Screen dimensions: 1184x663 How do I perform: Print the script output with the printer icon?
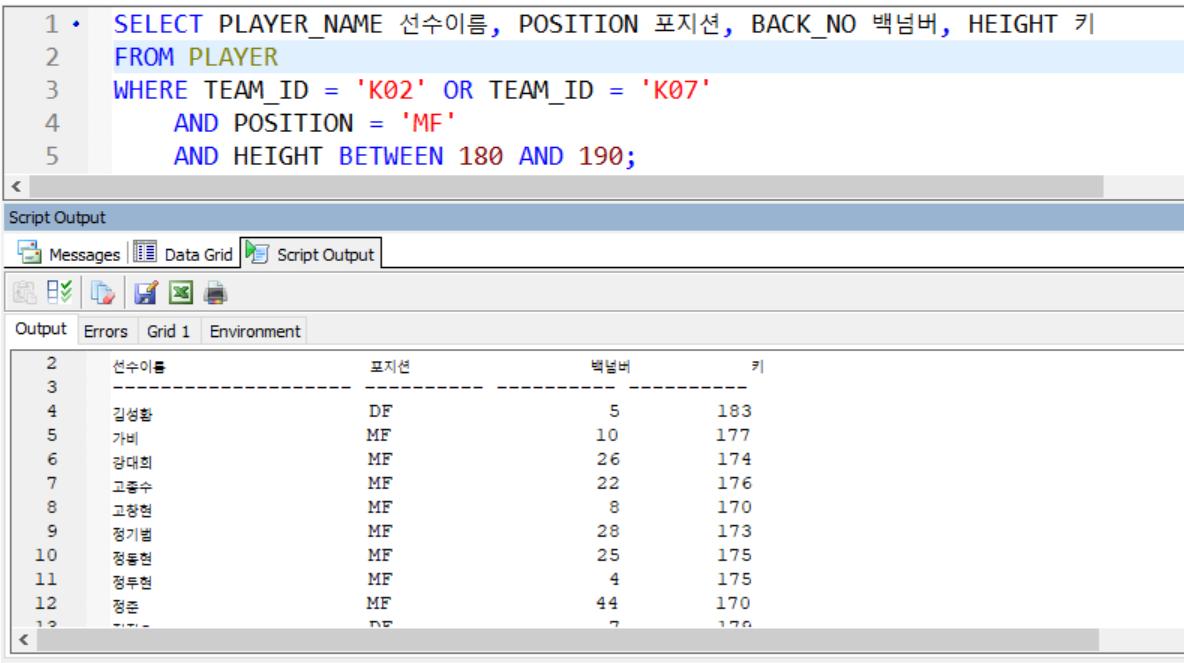click(215, 292)
